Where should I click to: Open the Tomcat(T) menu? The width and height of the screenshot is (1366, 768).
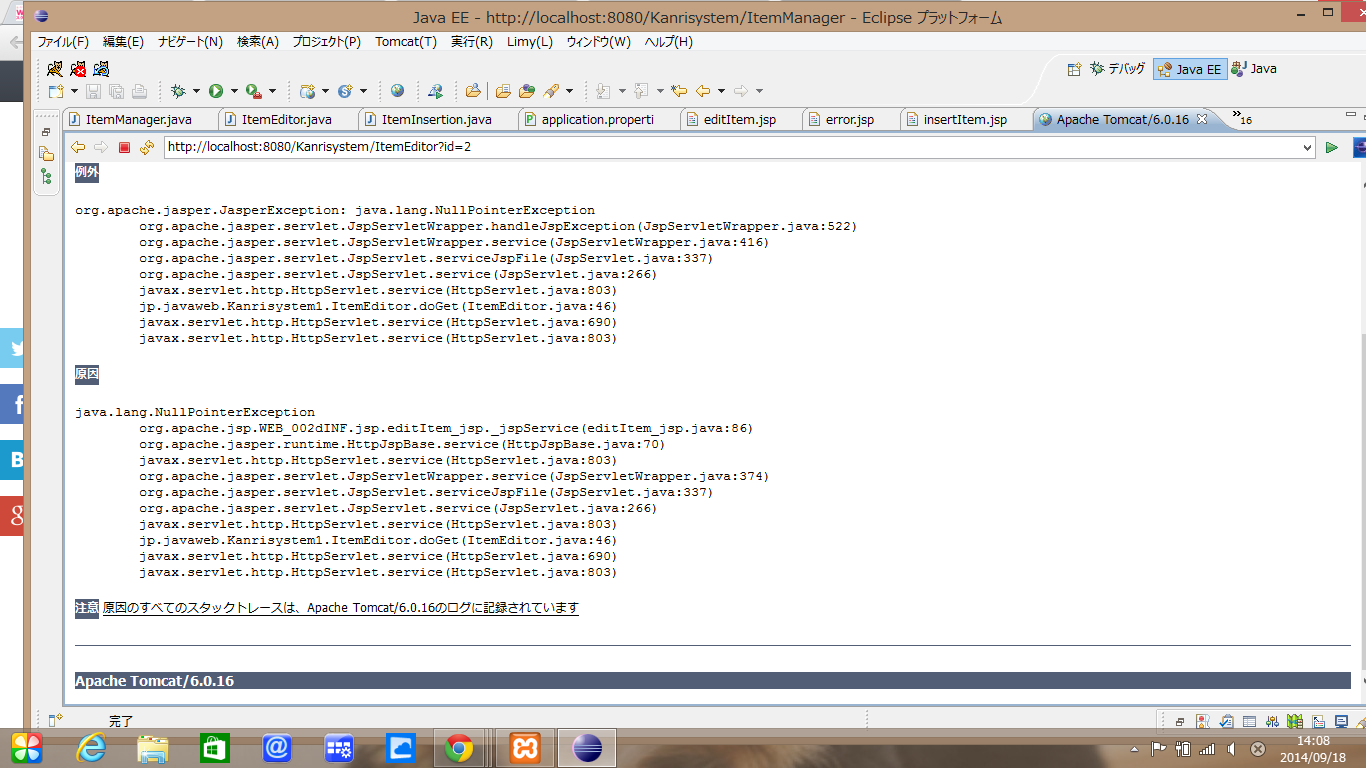coord(406,42)
